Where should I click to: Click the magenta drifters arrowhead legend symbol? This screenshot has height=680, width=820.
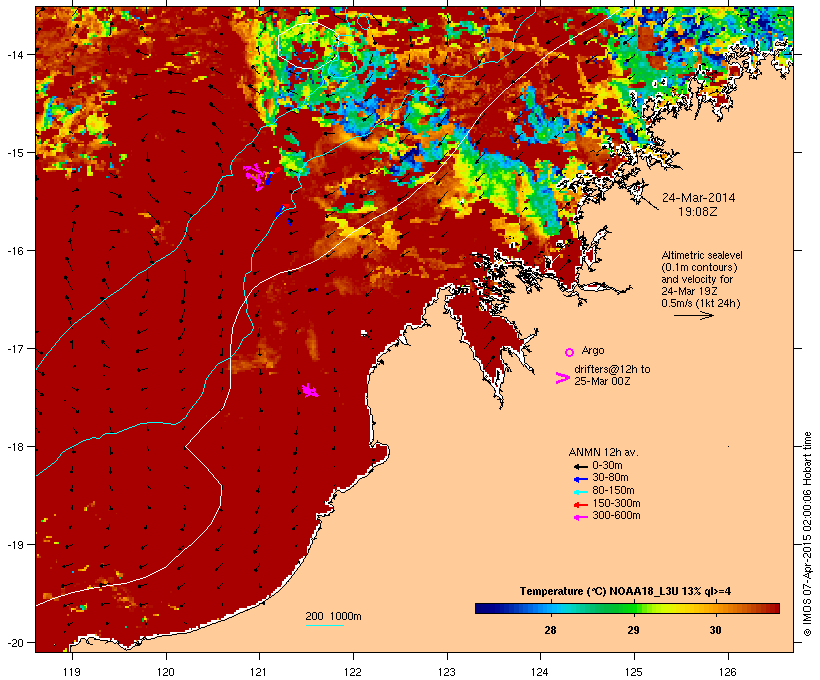tap(562, 378)
